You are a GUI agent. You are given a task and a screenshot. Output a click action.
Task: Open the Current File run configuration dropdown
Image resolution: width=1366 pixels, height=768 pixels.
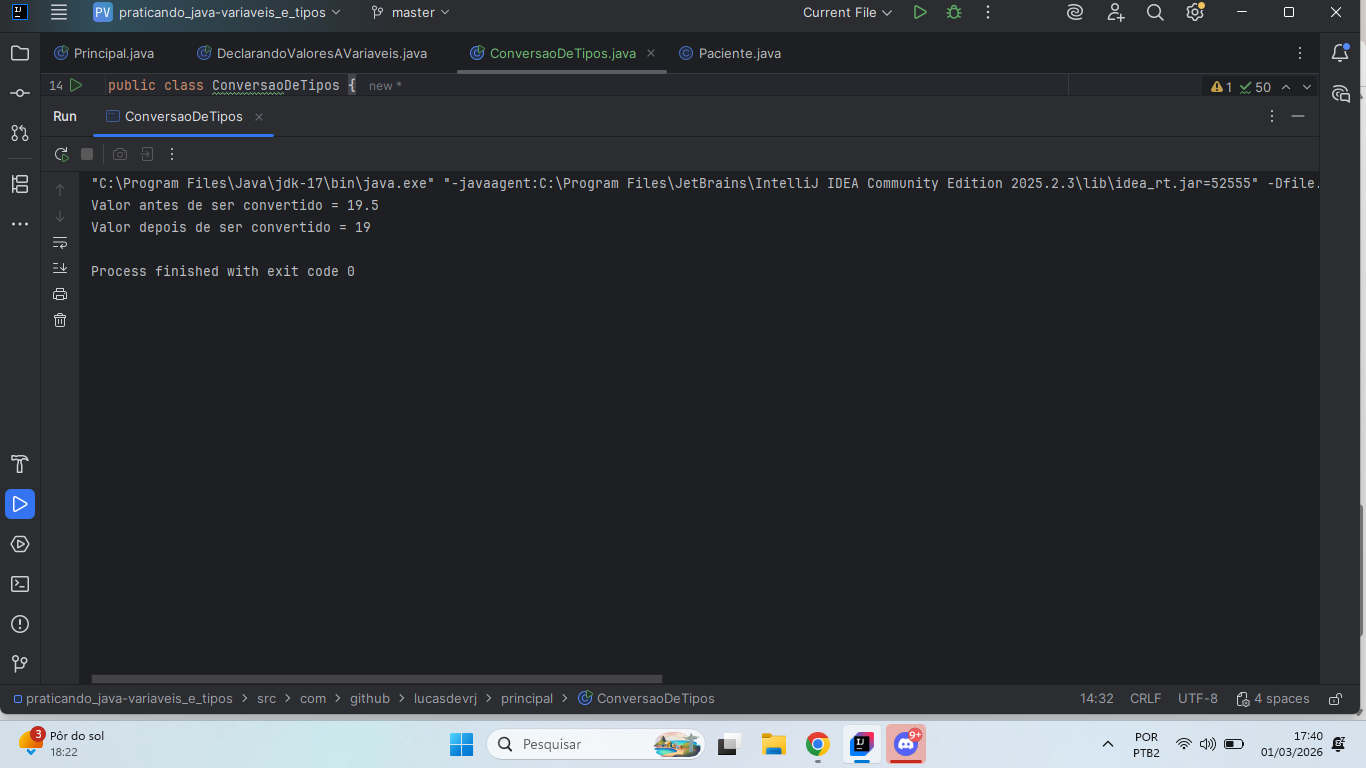coord(846,13)
